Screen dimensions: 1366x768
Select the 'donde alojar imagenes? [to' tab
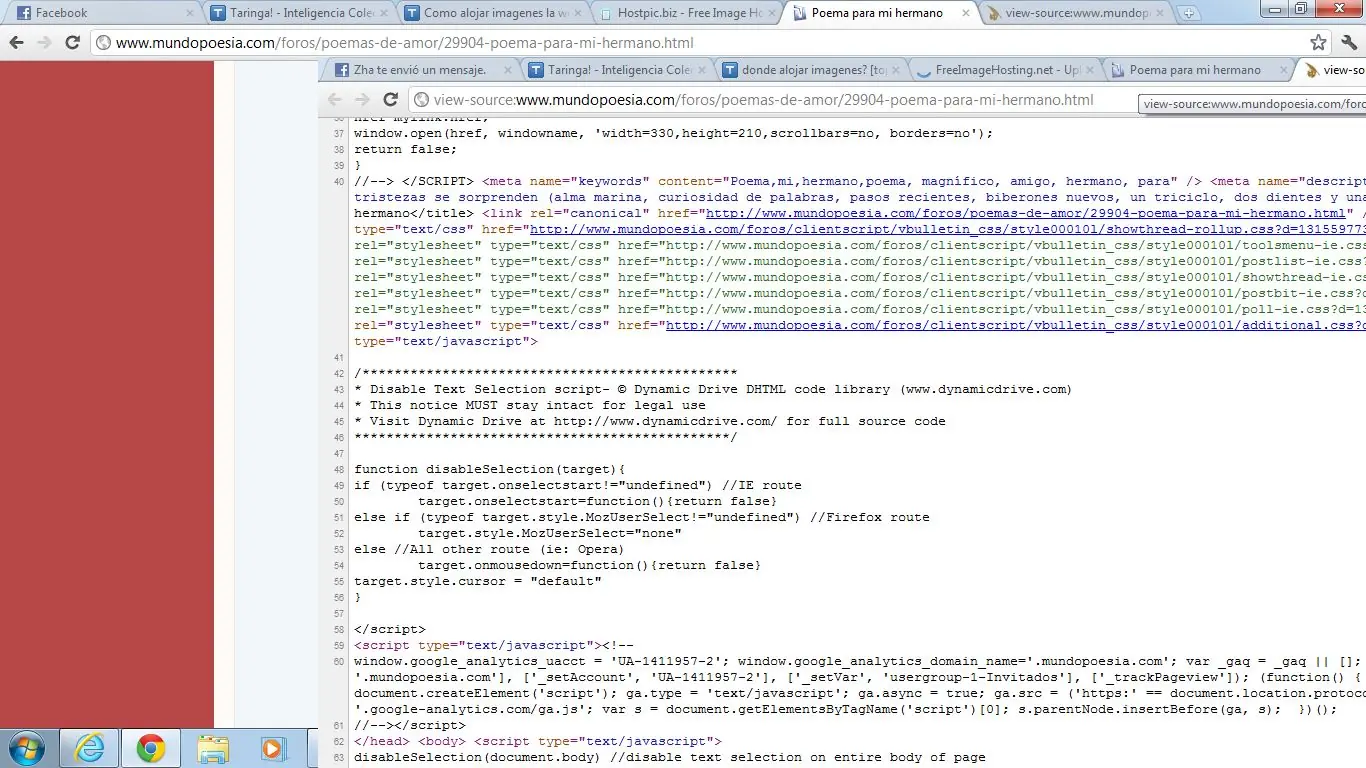[810, 70]
